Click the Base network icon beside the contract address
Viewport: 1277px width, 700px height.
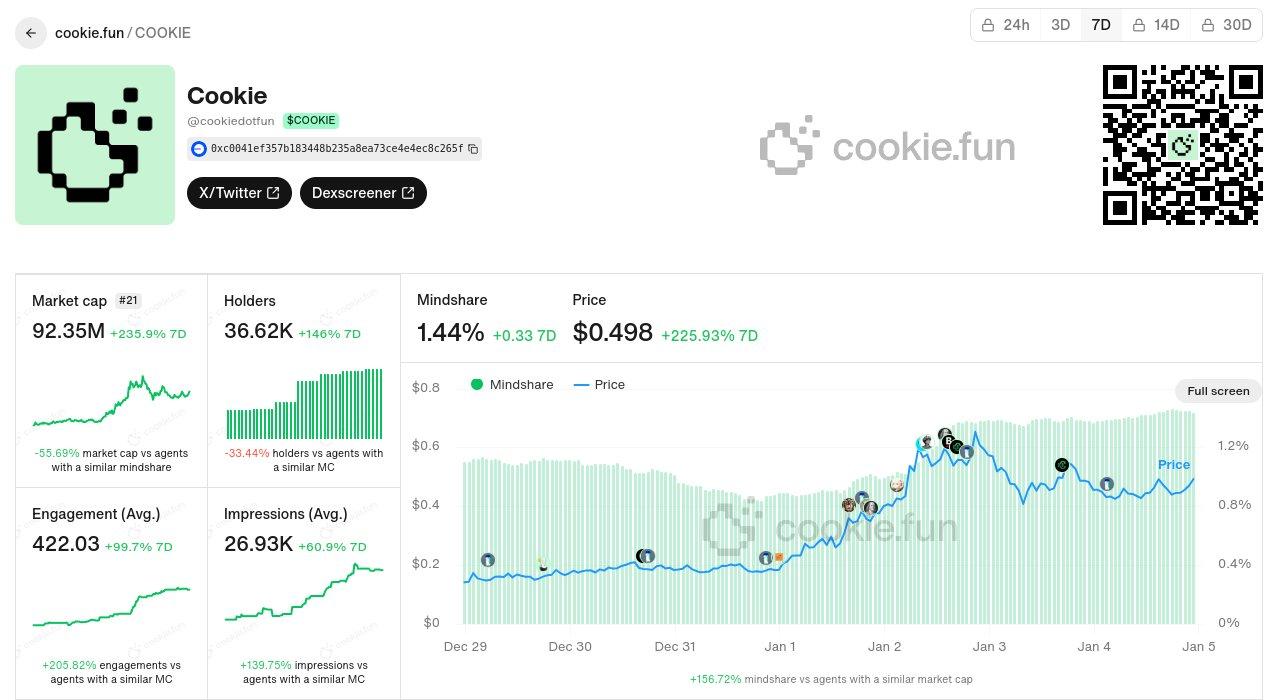199,148
